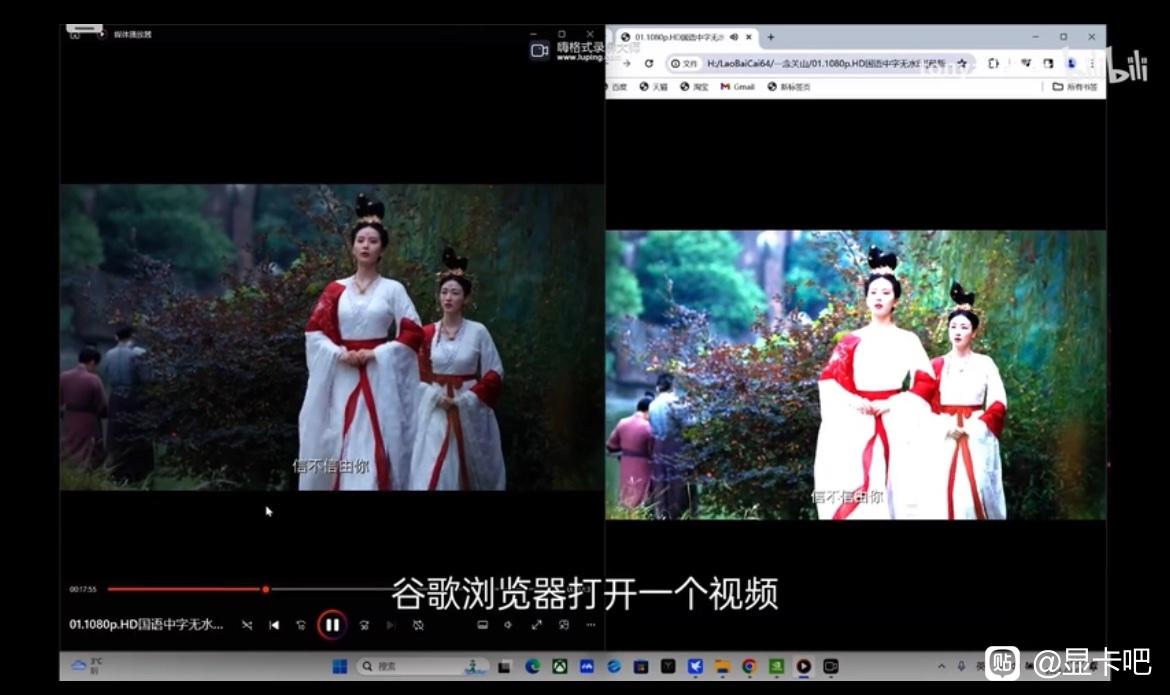Switch media player to mini player view
1170x695 pixels.
click(x=563, y=625)
